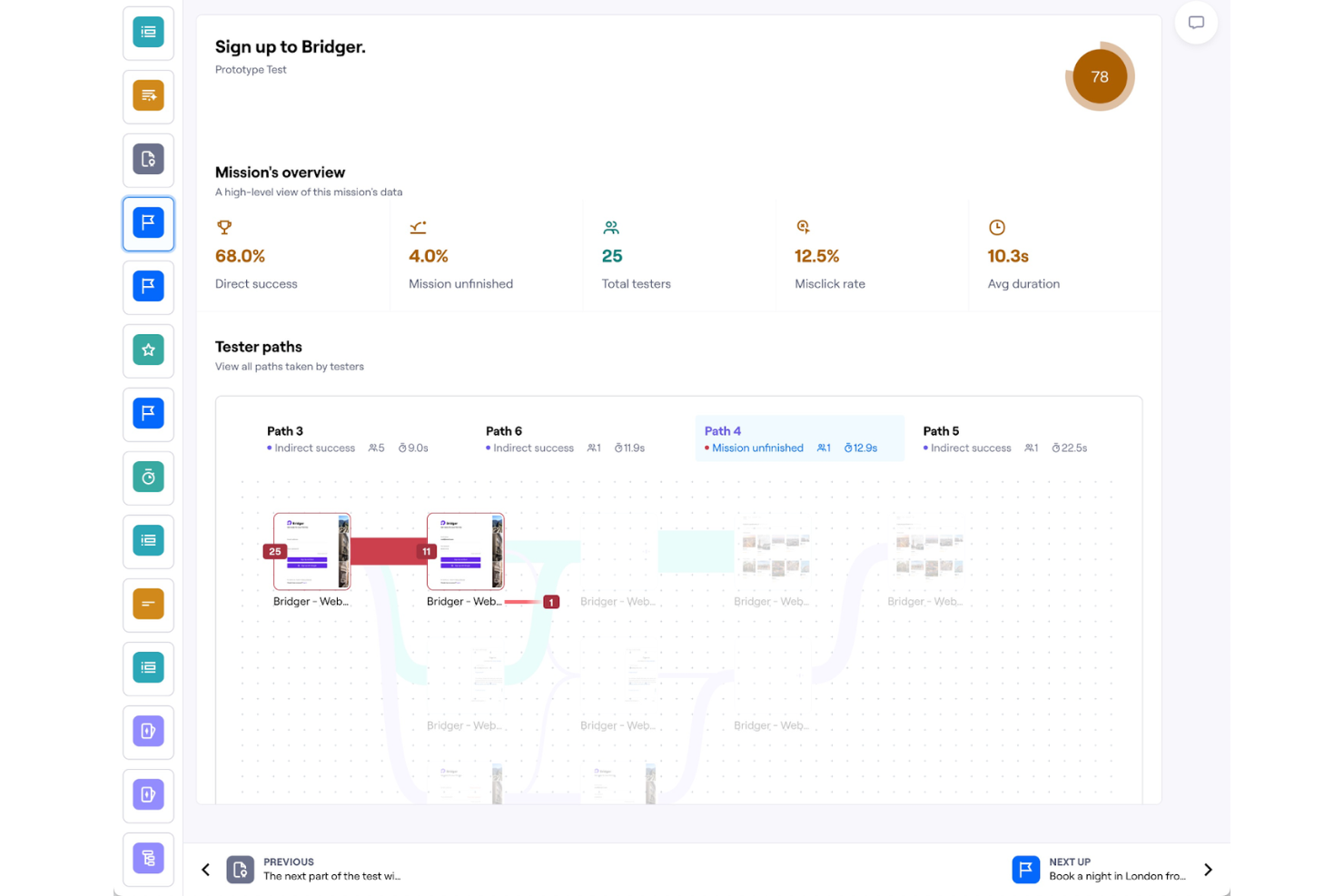Go back with the left arrow
Screen dimensions: 1344x896
click(206, 870)
